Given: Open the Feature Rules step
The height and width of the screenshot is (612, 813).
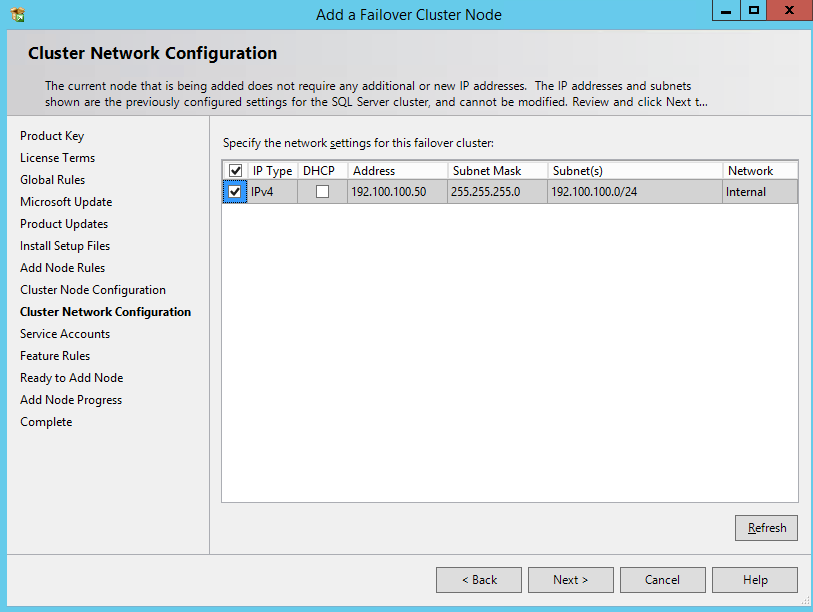Looking at the screenshot, I should click(x=55, y=356).
